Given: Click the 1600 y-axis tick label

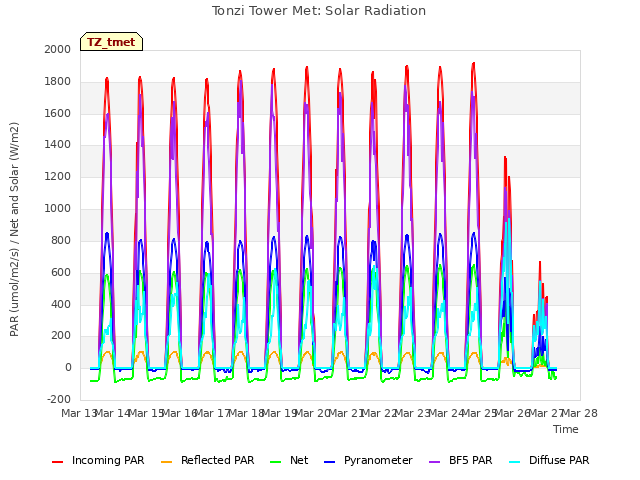Looking at the screenshot, I should click(x=58, y=113).
